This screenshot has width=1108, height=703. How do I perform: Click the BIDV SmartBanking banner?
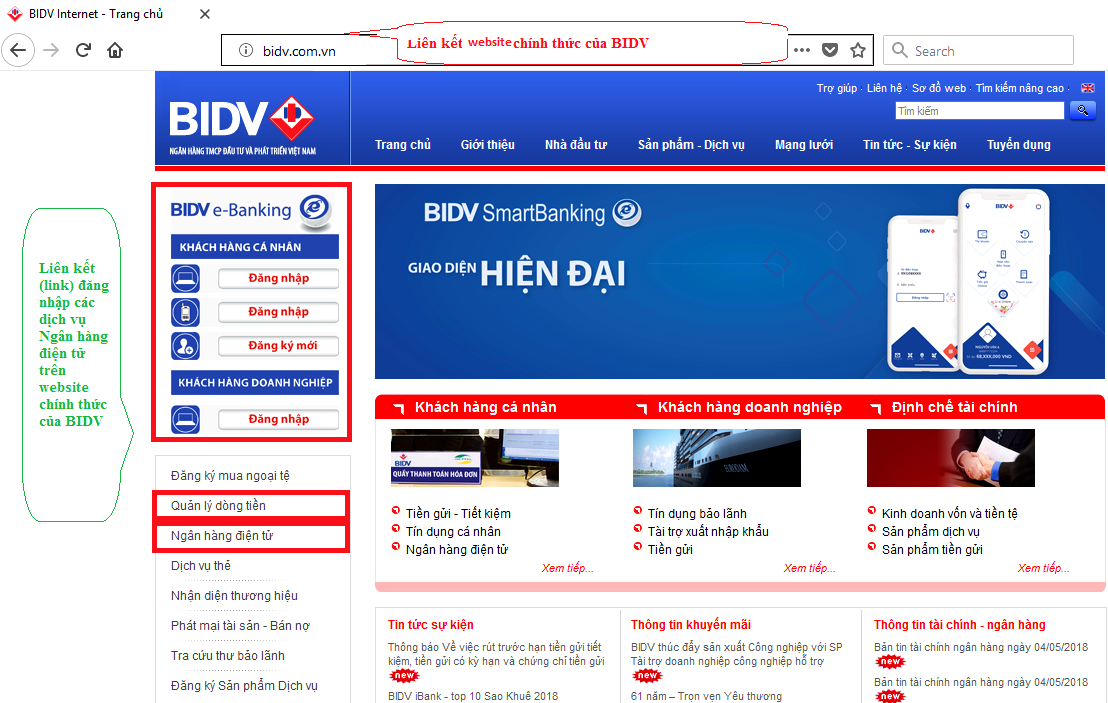point(739,281)
